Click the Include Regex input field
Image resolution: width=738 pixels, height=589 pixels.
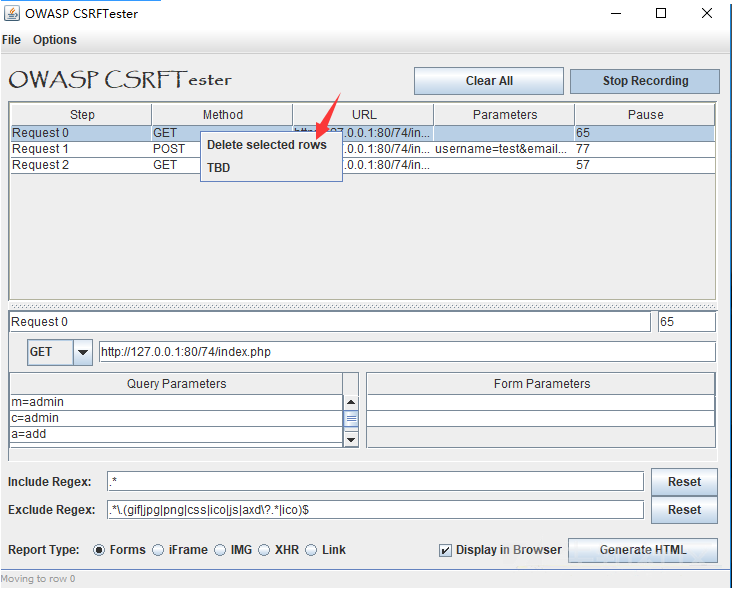click(375, 482)
